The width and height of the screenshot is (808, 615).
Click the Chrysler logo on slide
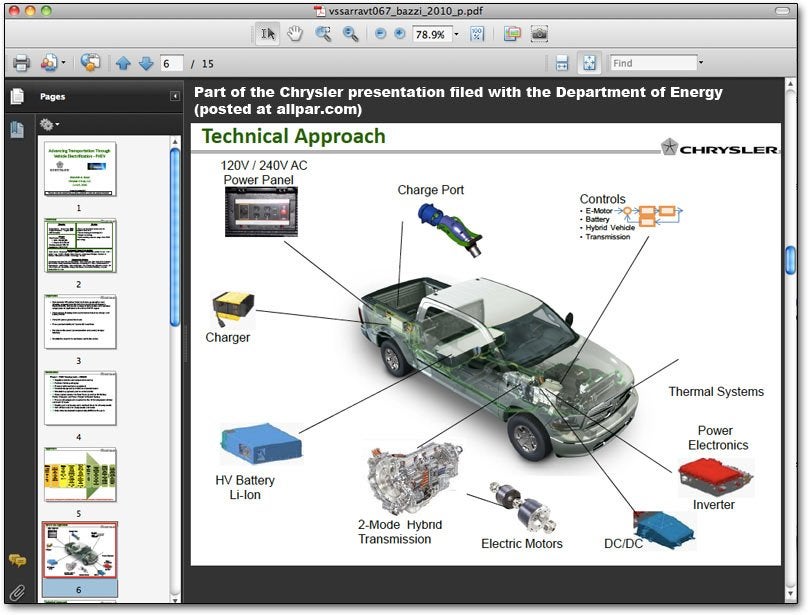coord(720,147)
